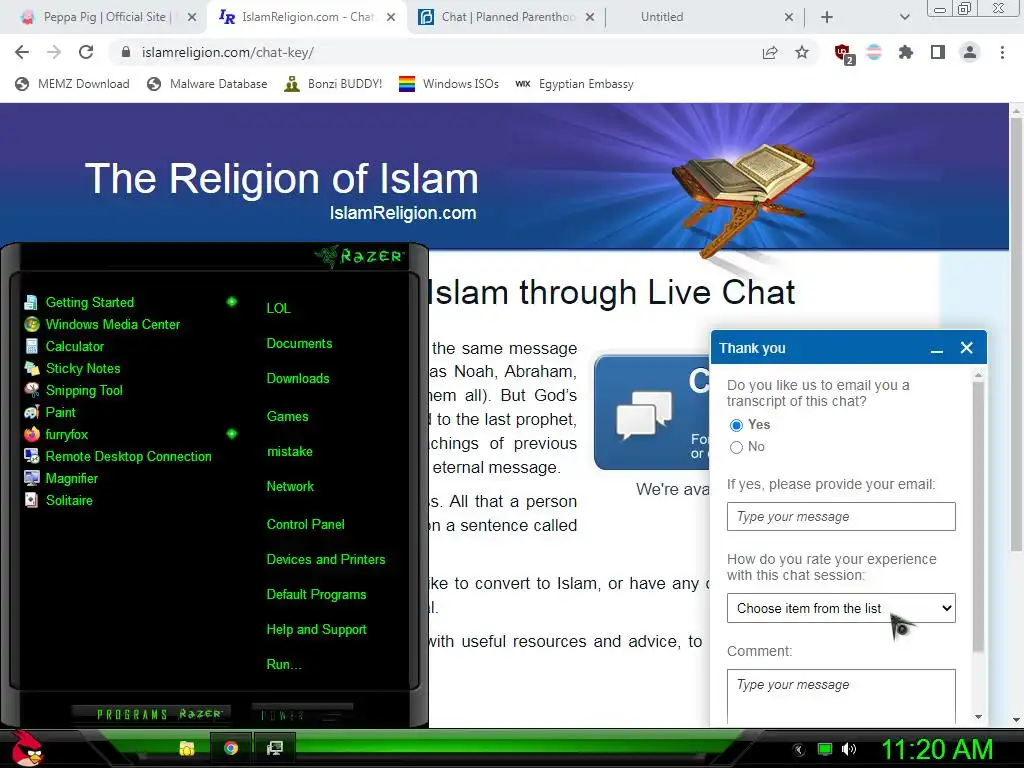Click the address bar URL
The image size is (1024, 768).
coord(227,52)
